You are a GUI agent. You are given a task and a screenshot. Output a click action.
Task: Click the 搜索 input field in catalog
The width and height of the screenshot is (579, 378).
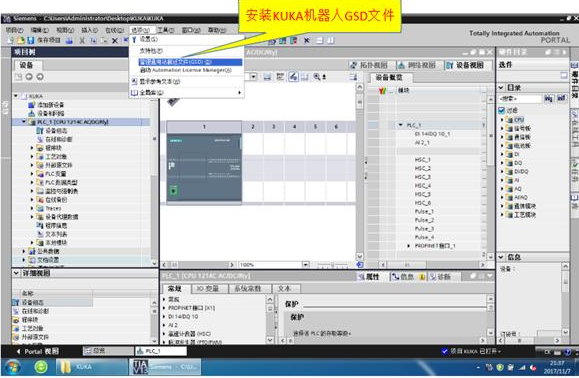tap(520, 99)
